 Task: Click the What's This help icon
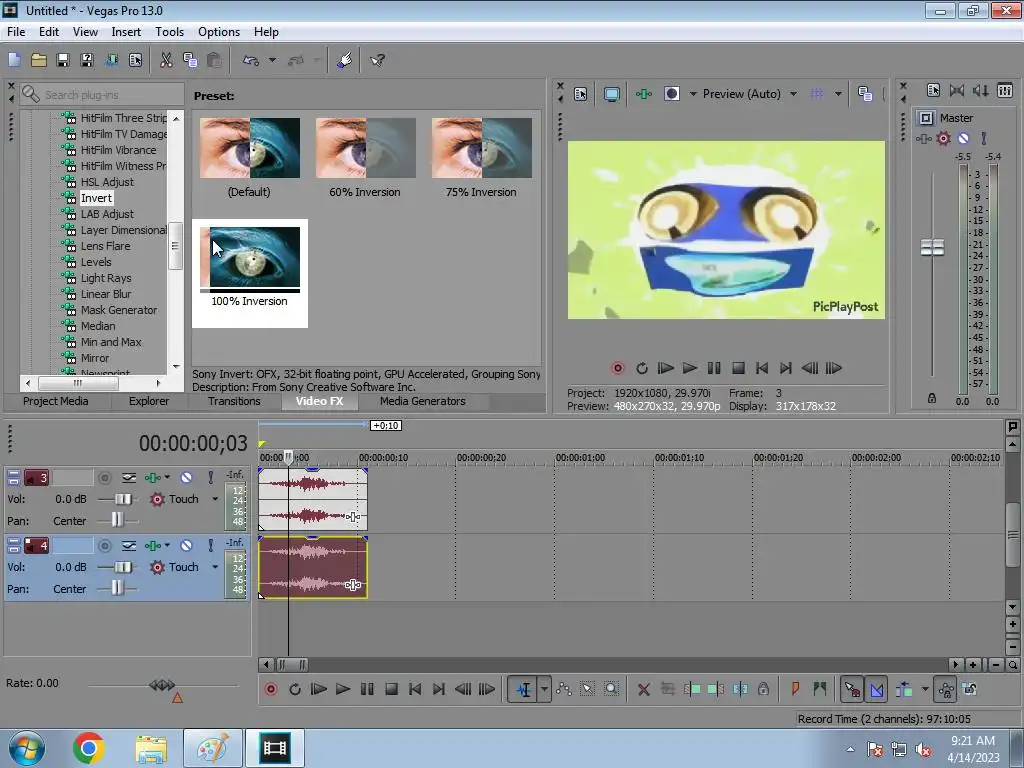tap(377, 60)
